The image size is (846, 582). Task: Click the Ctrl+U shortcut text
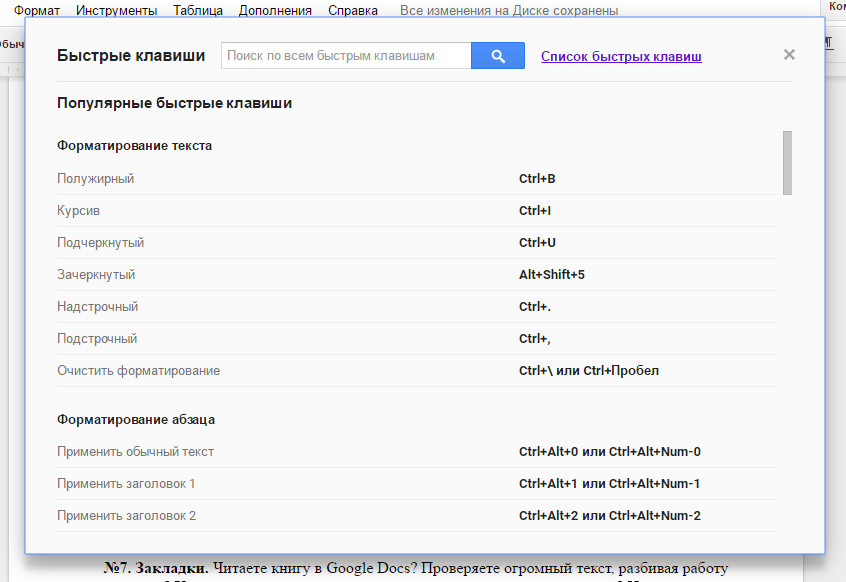click(x=537, y=243)
